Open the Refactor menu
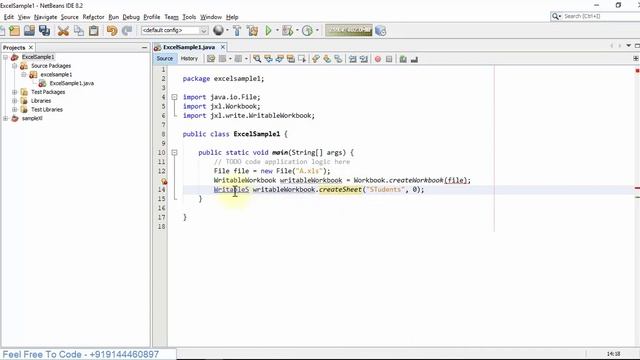Viewport: 640px width, 360px height. [93, 17]
